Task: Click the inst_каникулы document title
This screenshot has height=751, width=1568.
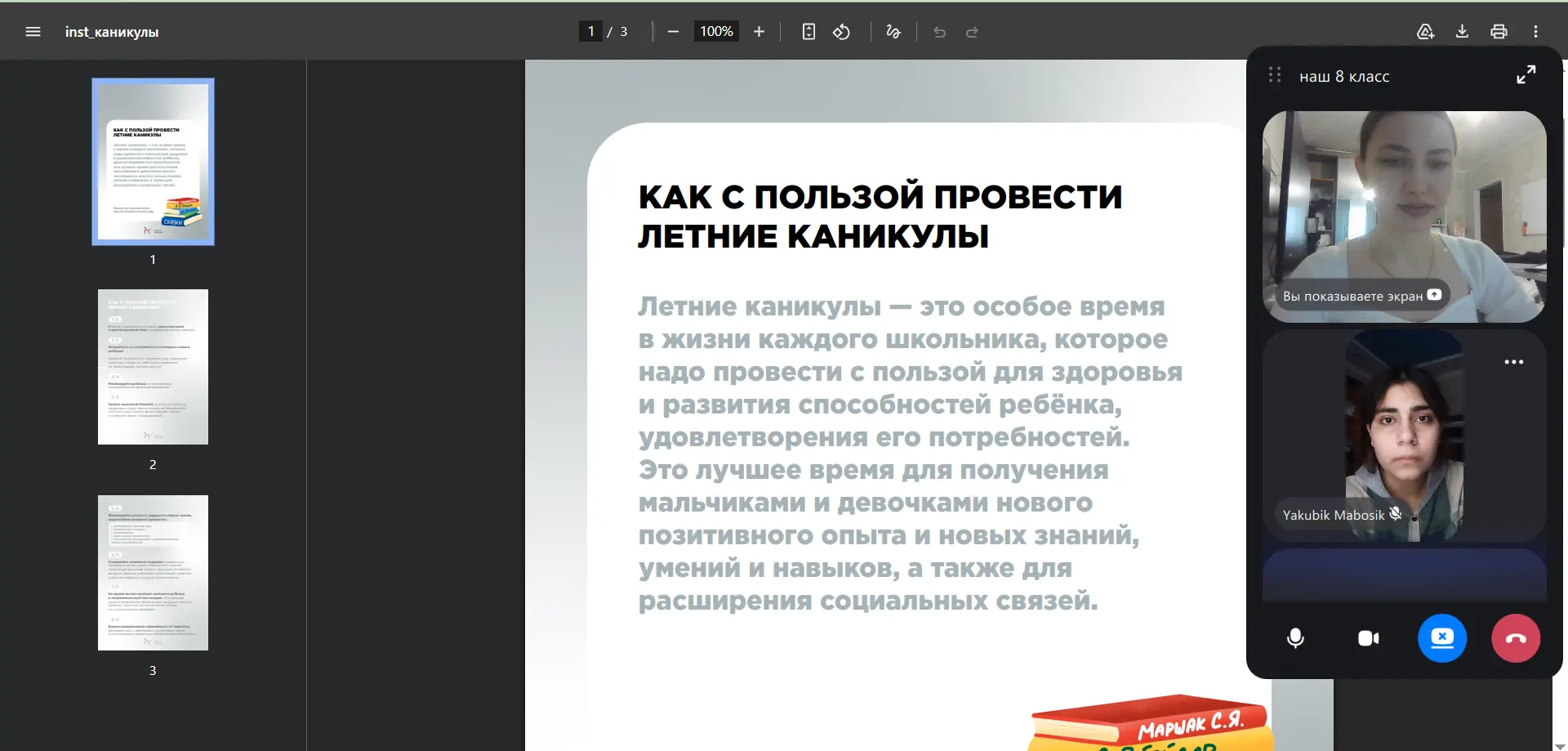Action: pos(112,32)
